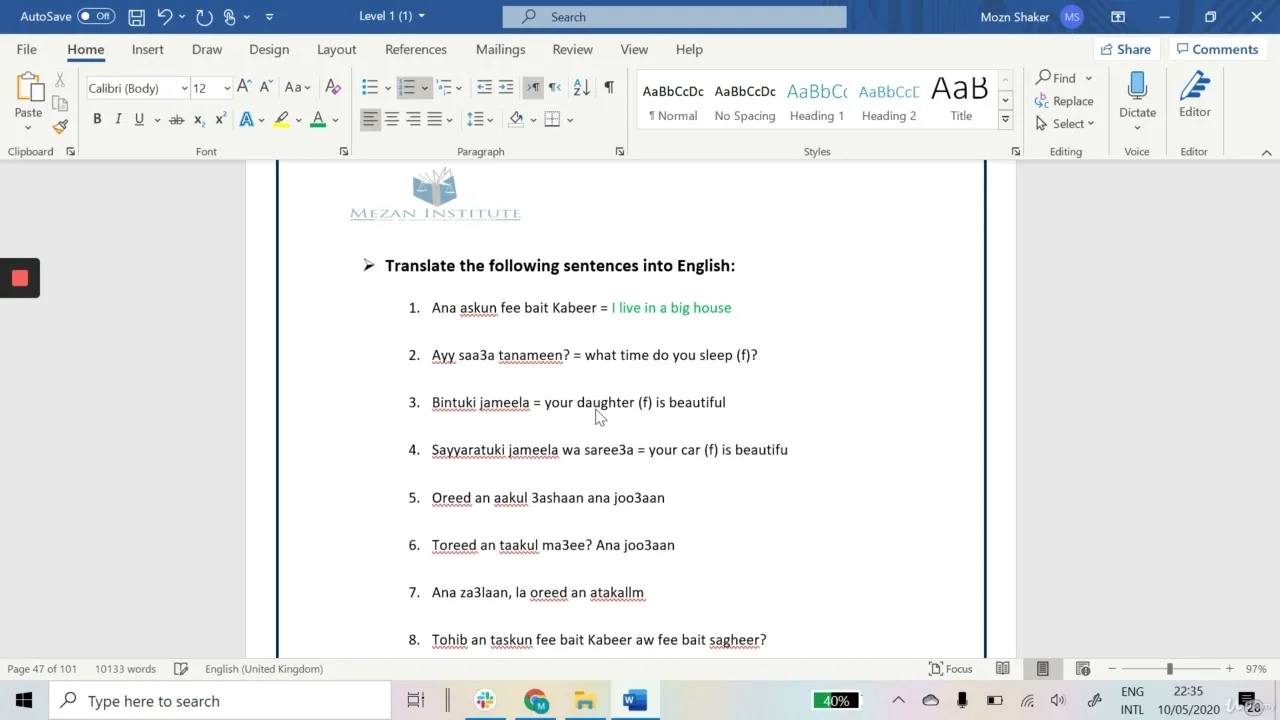Expand the Select dropdown in Editing group

click(x=1066, y=124)
